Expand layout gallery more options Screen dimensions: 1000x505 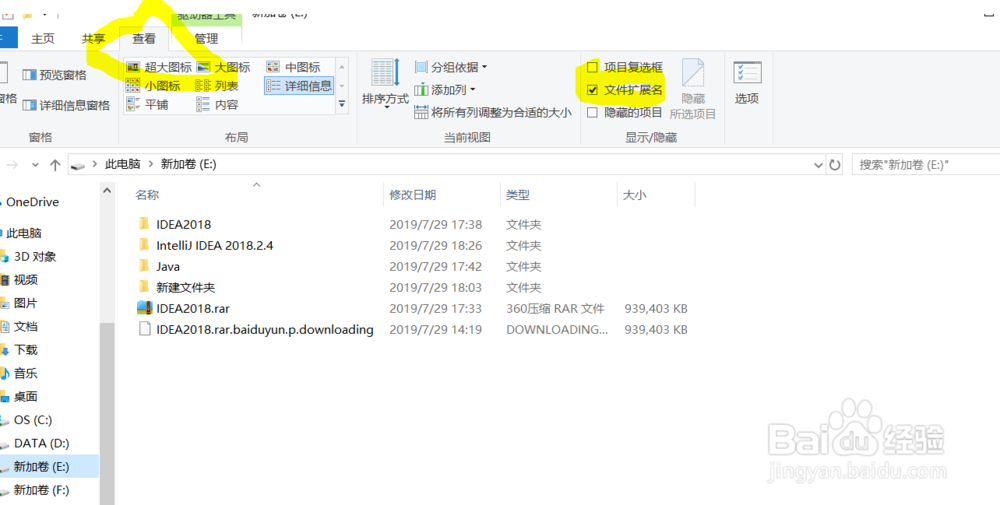[342, 104]
